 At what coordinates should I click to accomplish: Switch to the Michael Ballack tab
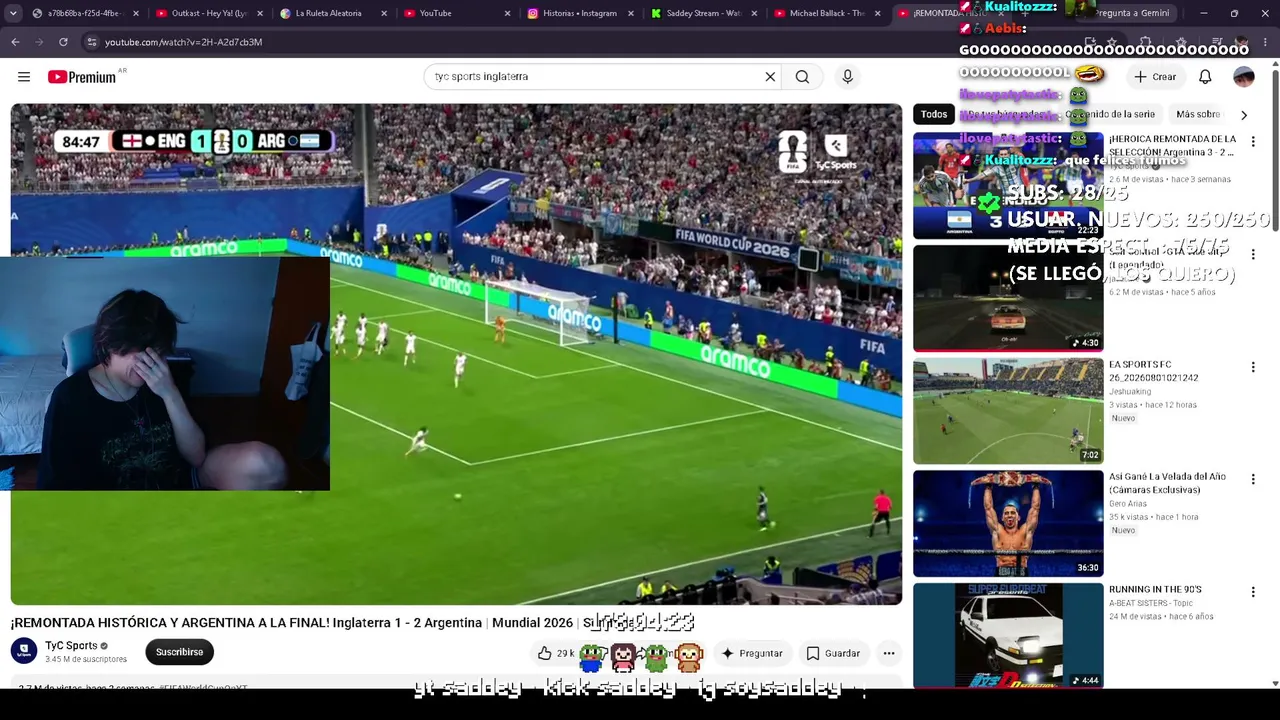tap(827, 13)
